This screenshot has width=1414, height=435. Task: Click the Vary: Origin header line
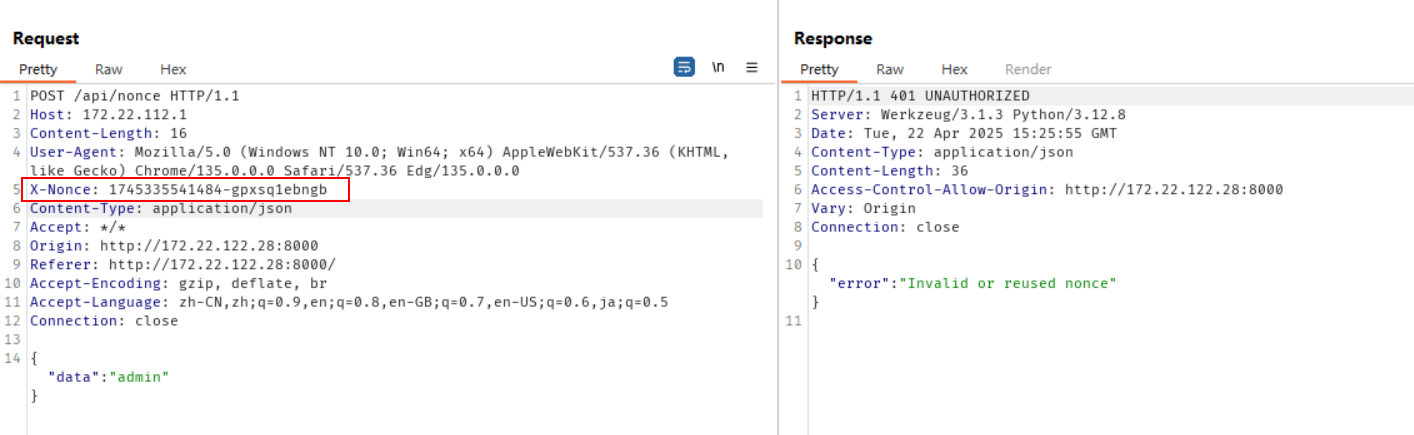(x=863, y=208)
